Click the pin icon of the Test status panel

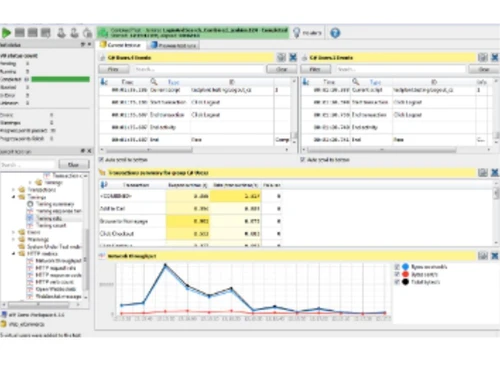(83, 44)
